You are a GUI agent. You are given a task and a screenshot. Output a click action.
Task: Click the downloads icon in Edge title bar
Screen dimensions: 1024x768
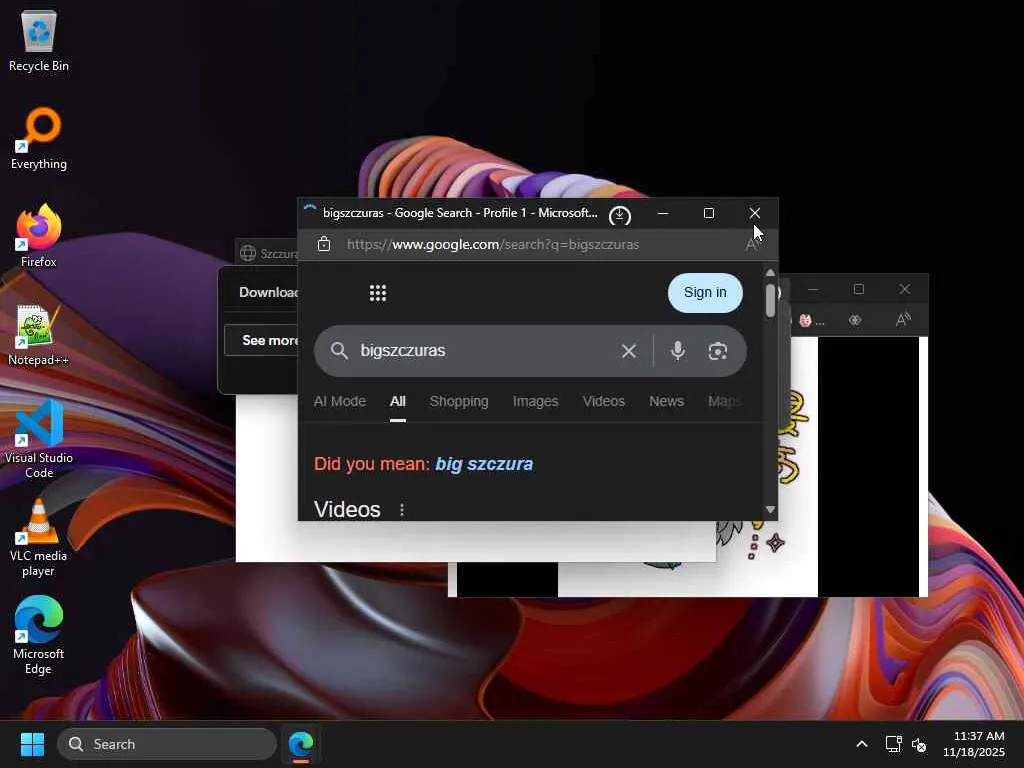tap(619, 215)
